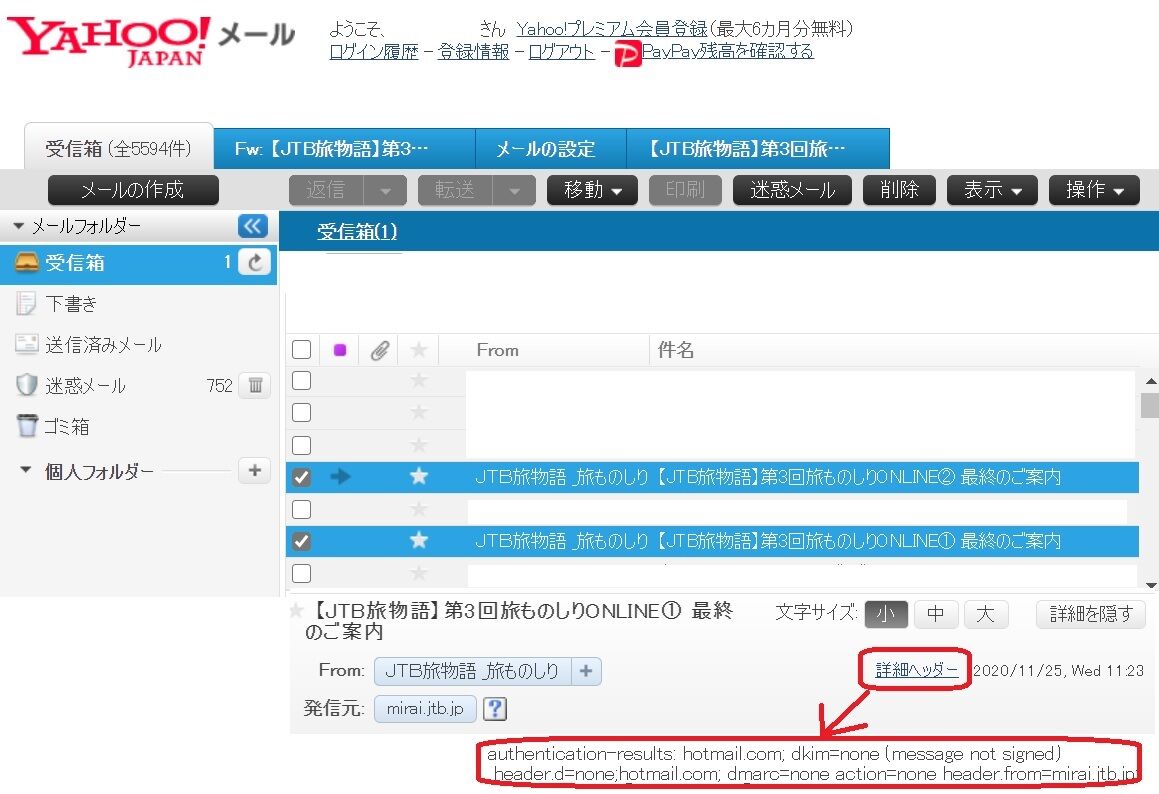Open the 詳細ヘッダー link
This screenshot has height=794, width=1159.
point(917,670)
